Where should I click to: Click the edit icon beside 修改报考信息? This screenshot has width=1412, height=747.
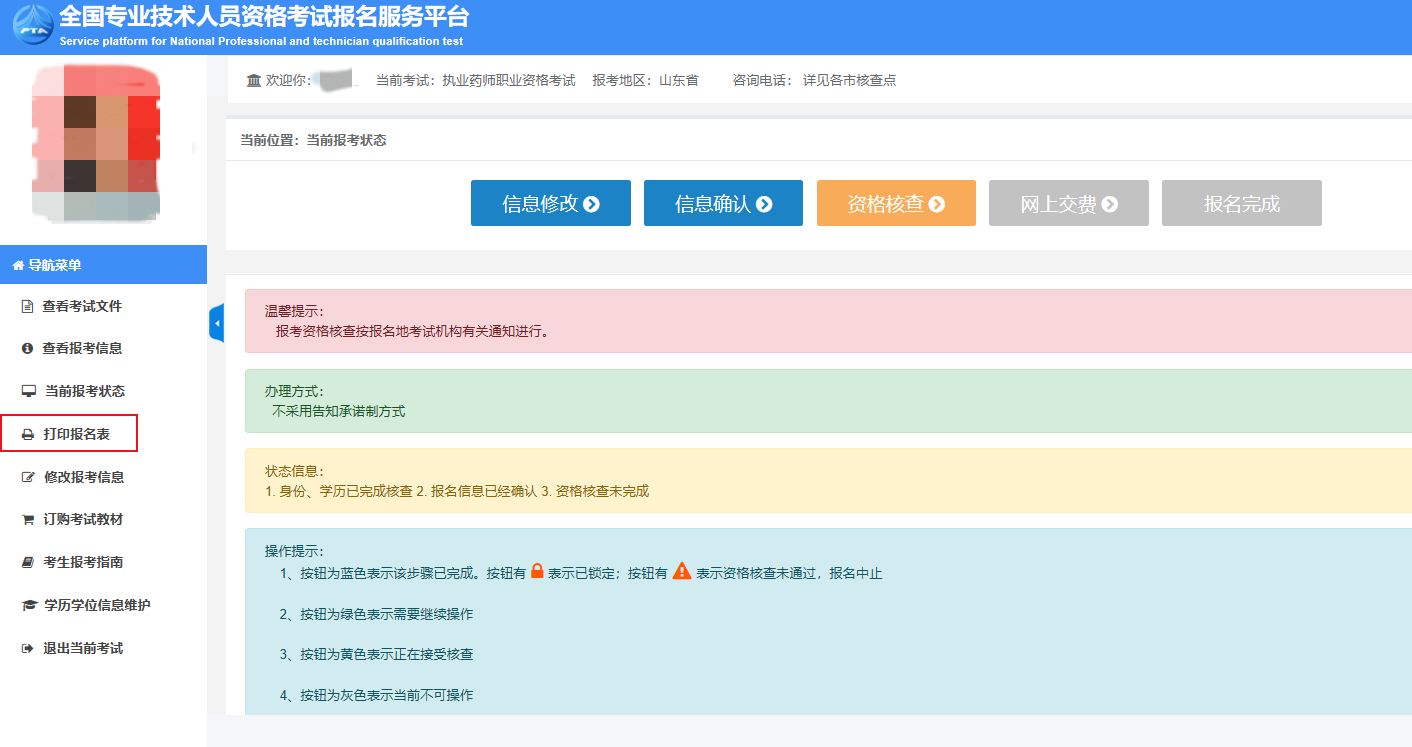28,477
